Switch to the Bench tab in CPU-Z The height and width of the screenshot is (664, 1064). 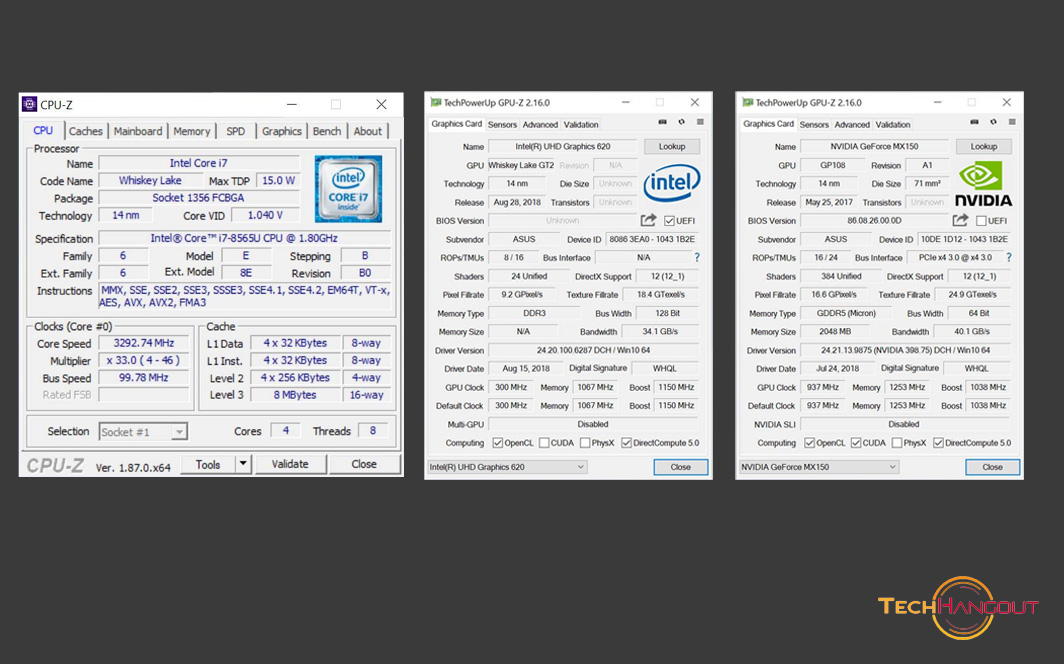(327, 131)
